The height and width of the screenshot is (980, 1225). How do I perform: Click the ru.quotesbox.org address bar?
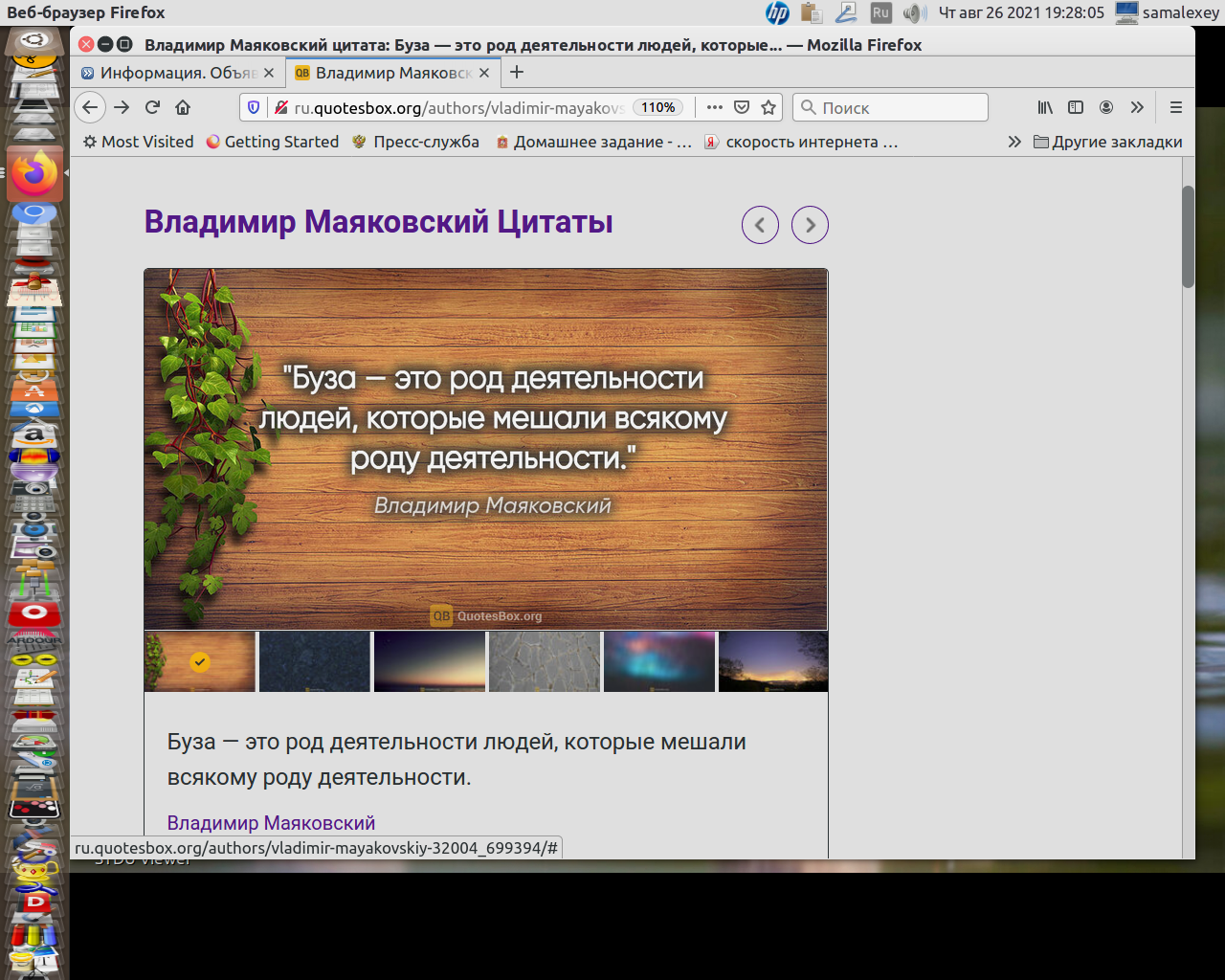point(459,108)
